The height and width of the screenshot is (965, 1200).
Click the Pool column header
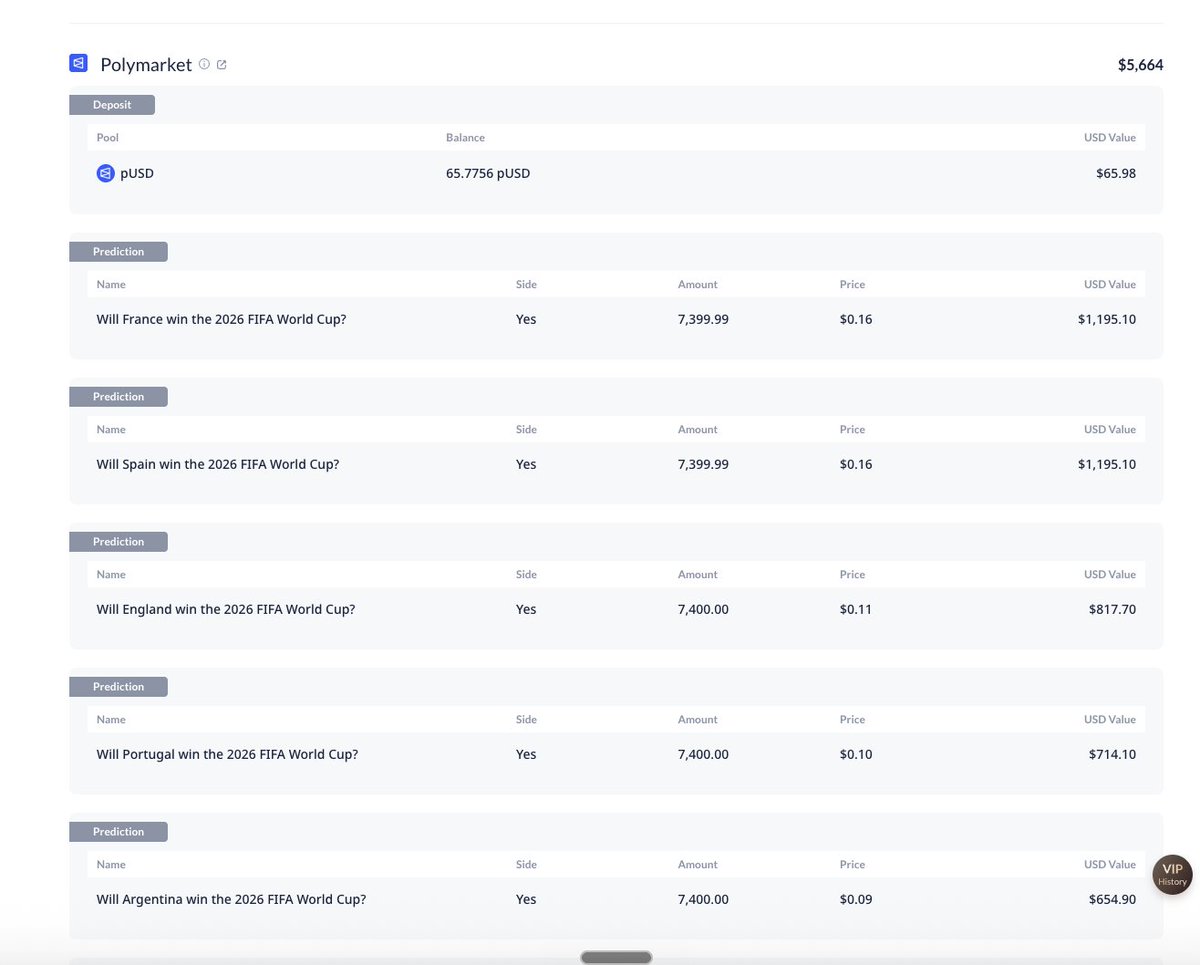point(108,137)
